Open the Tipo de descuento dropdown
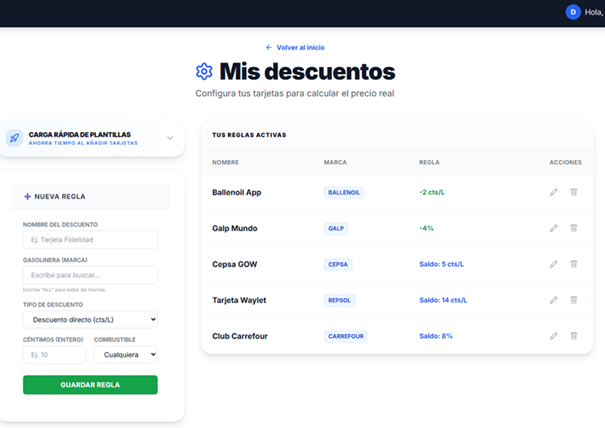Screen dimensions: 605x428 click(90, 320)
